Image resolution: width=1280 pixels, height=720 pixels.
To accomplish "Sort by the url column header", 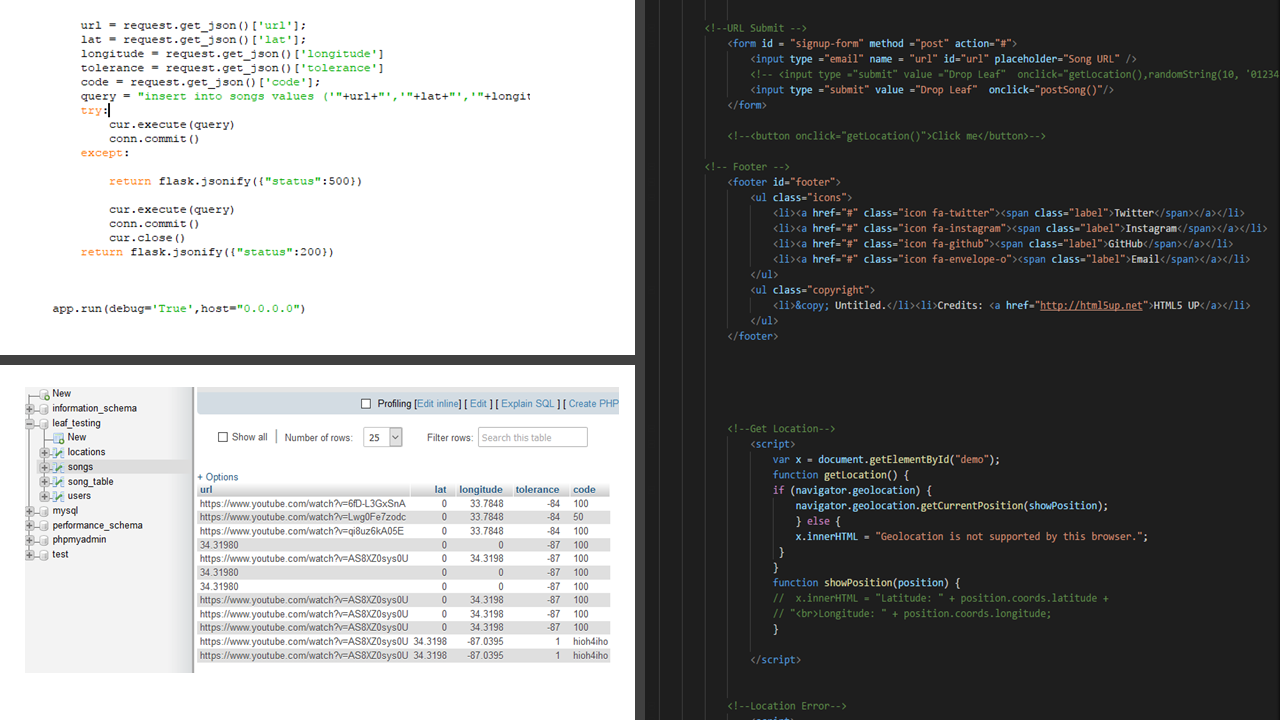I will (x=205, y=490).
